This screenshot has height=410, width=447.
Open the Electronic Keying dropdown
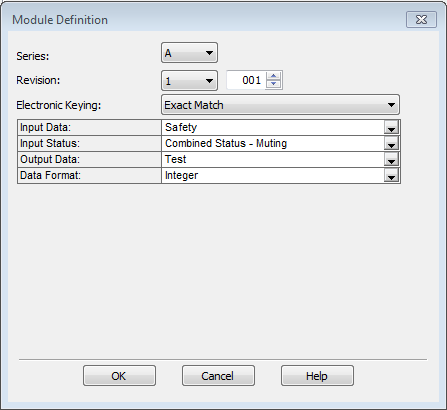tap(280, 105)
